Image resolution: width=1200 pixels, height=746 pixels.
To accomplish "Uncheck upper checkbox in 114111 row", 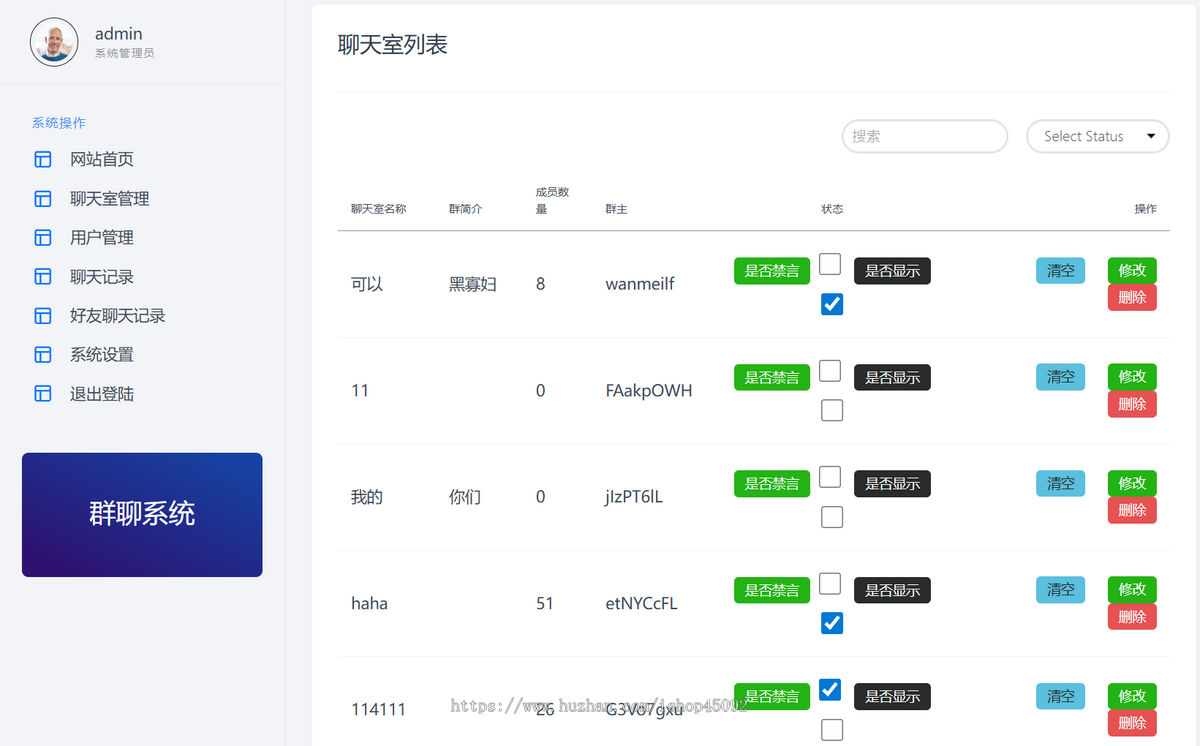I will (830, 690).
